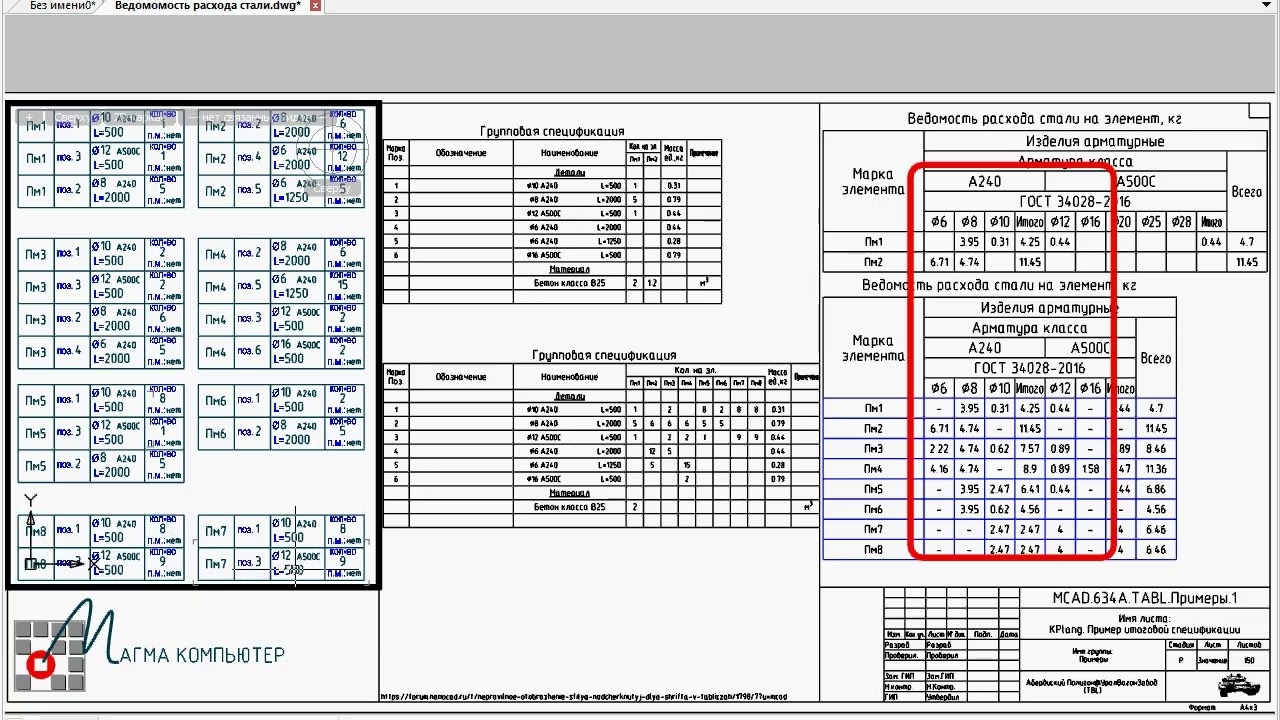Click the Итого value 7.57 in the Пм3 row
The image size is (1280, 720).
[x=1029, y=449]
